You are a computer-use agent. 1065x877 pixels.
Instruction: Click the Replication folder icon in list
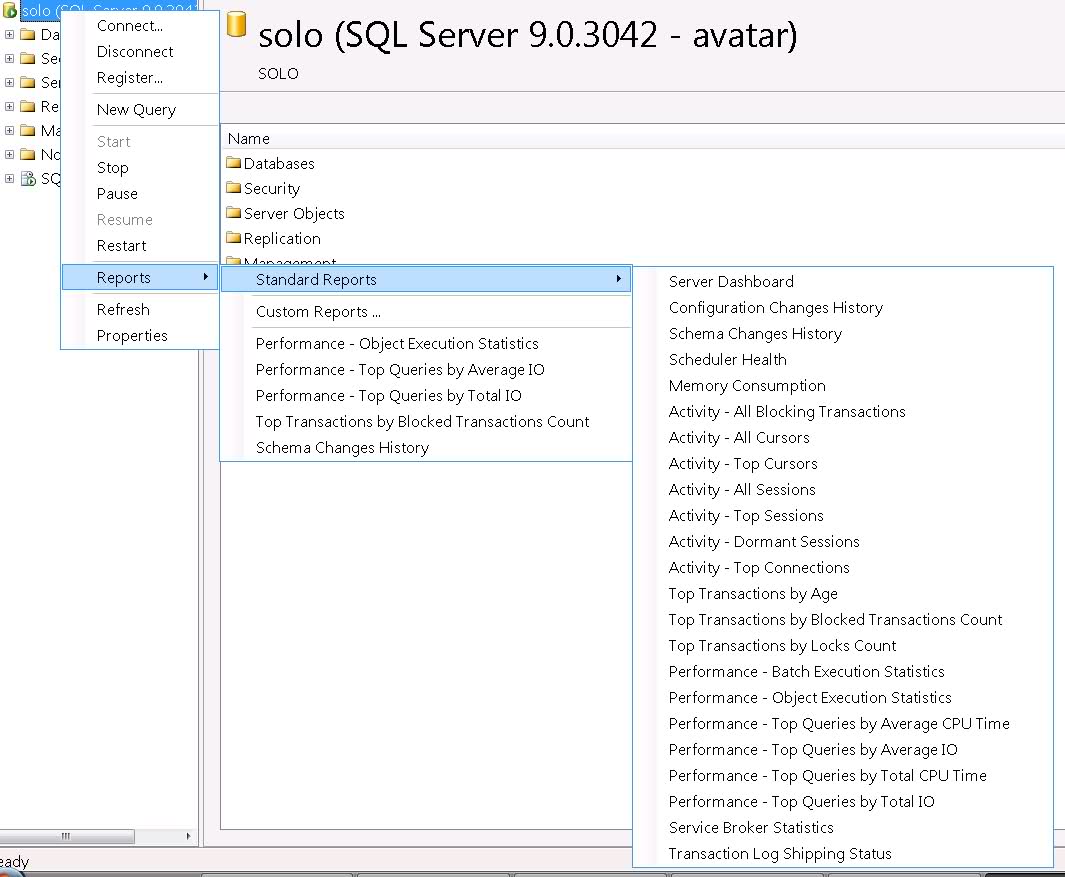click(x=234, y=238)
